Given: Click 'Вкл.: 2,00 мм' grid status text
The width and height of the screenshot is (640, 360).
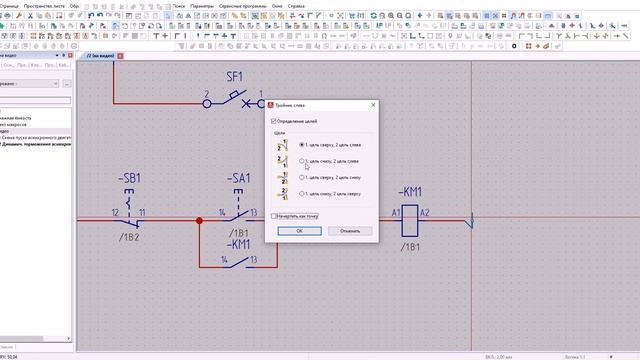Looking at the screenshot, I should 498,357.
